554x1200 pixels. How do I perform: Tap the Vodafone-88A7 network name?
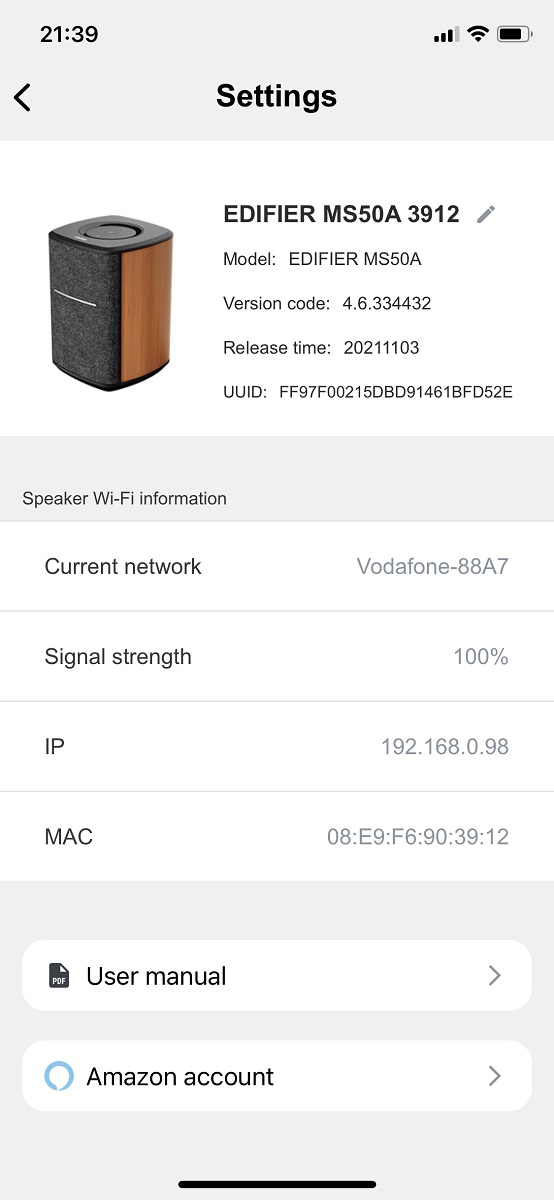(433, 567)
